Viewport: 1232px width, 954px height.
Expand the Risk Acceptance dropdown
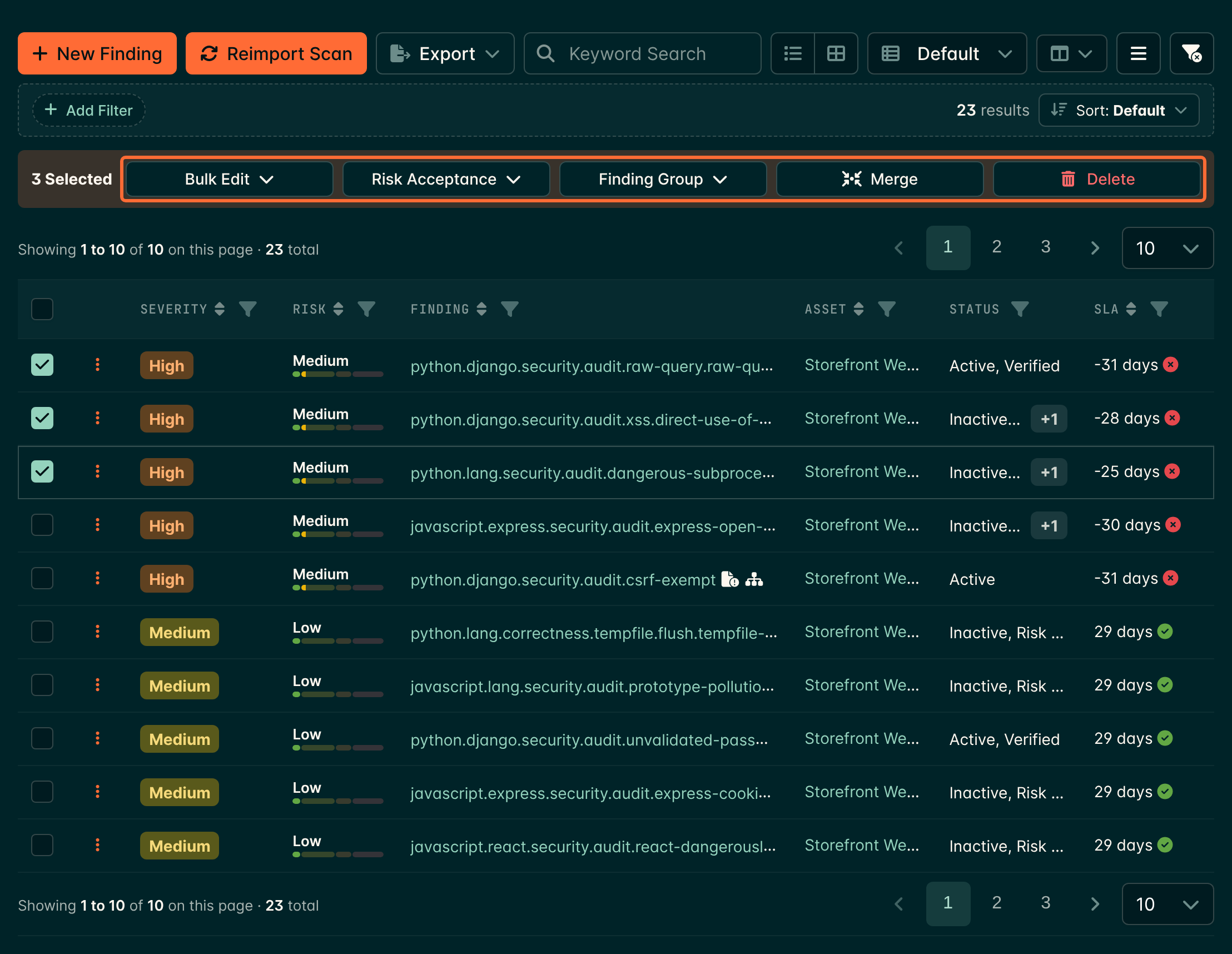point(446,179)
